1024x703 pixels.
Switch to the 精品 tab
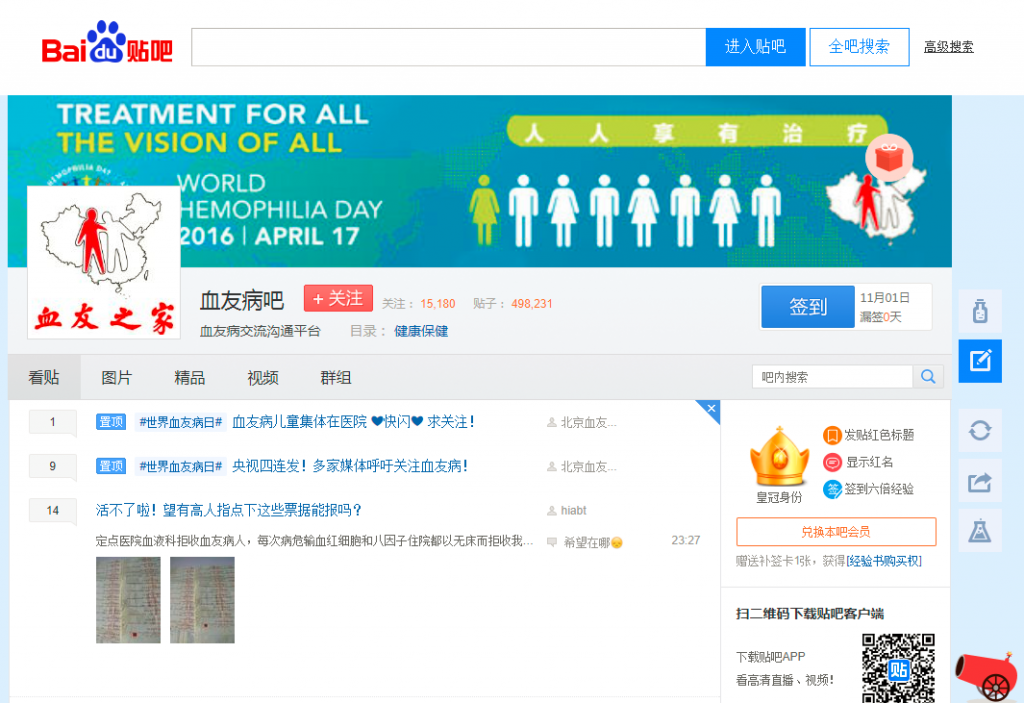click(x=190, y=378)
